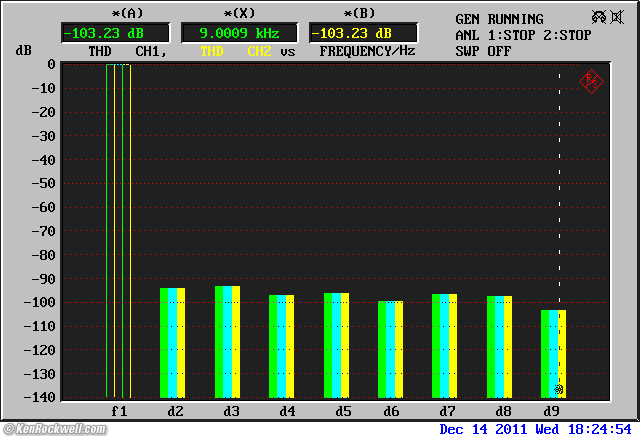Click the d6 harmonic bar

tap(390, 349)
